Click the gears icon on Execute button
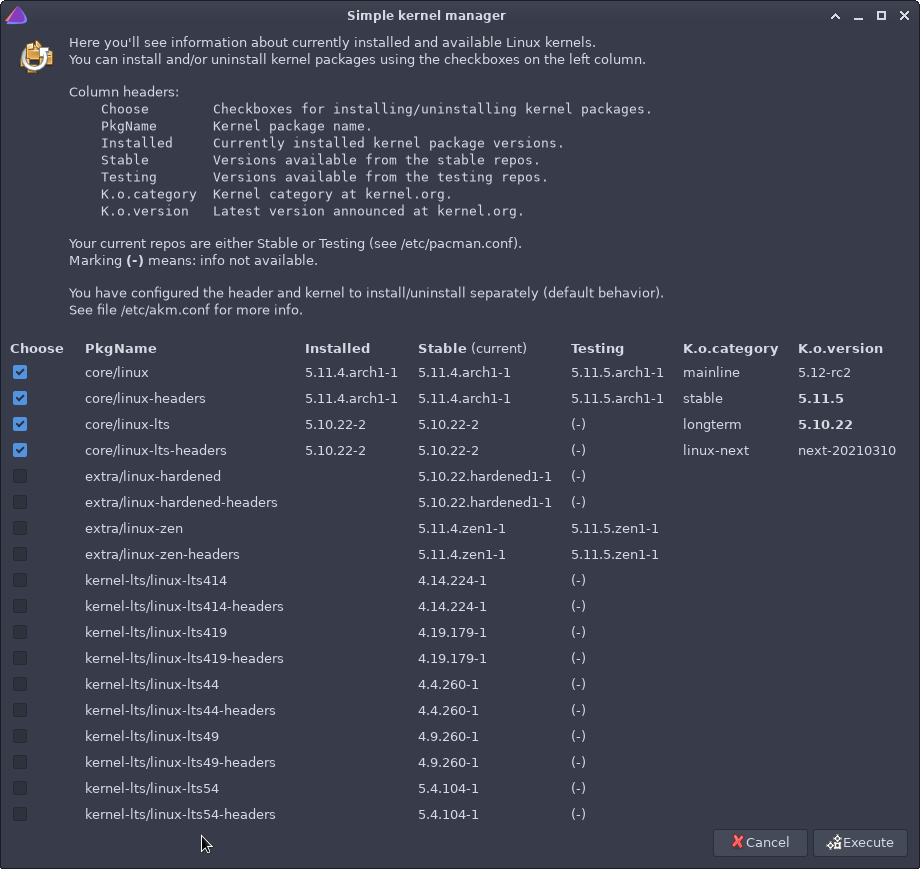This screenshot has height=869, width=920. click(833, 842)
